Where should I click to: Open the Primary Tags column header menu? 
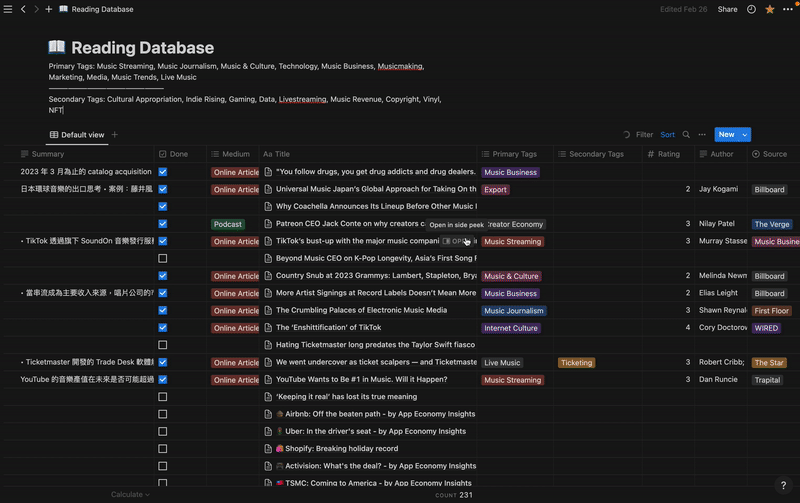[x=515, y=154]
